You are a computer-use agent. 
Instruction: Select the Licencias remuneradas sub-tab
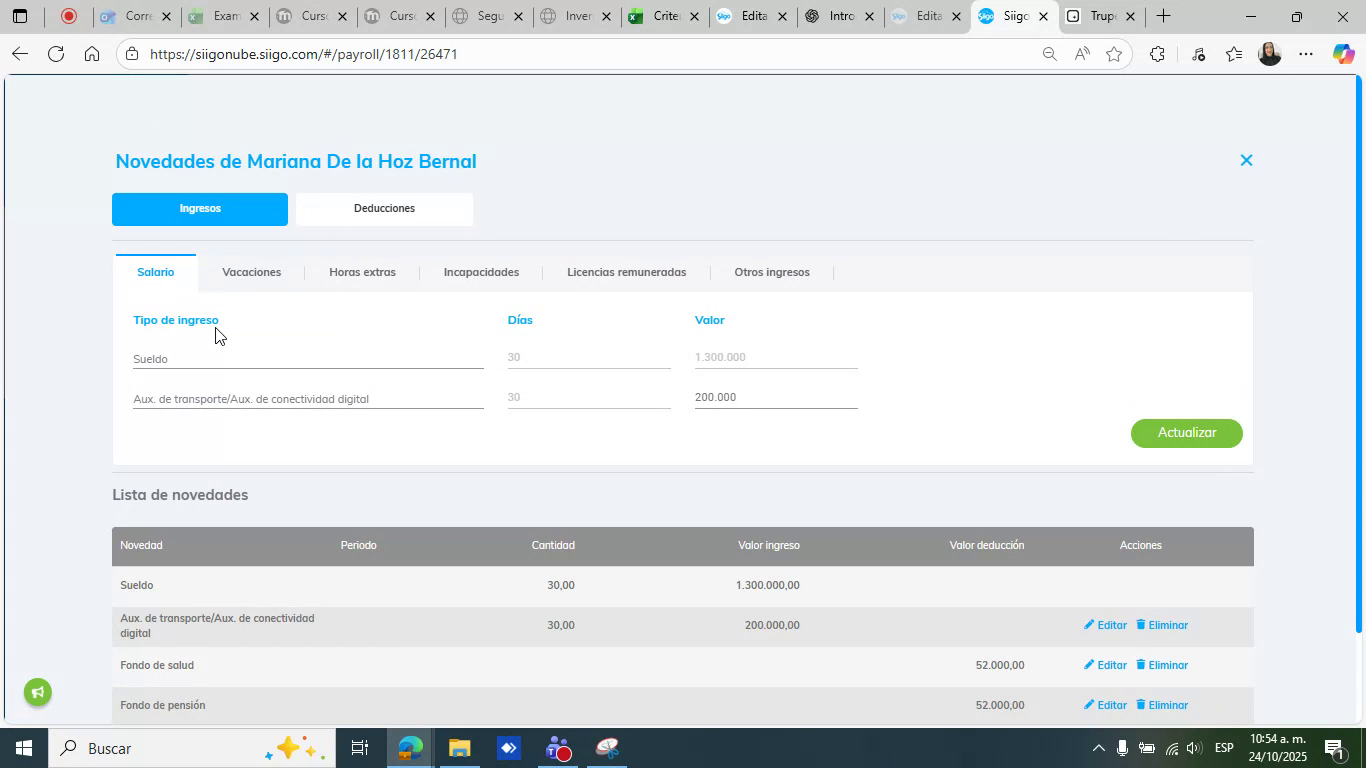pyautogui.click(x=626, y=272)
